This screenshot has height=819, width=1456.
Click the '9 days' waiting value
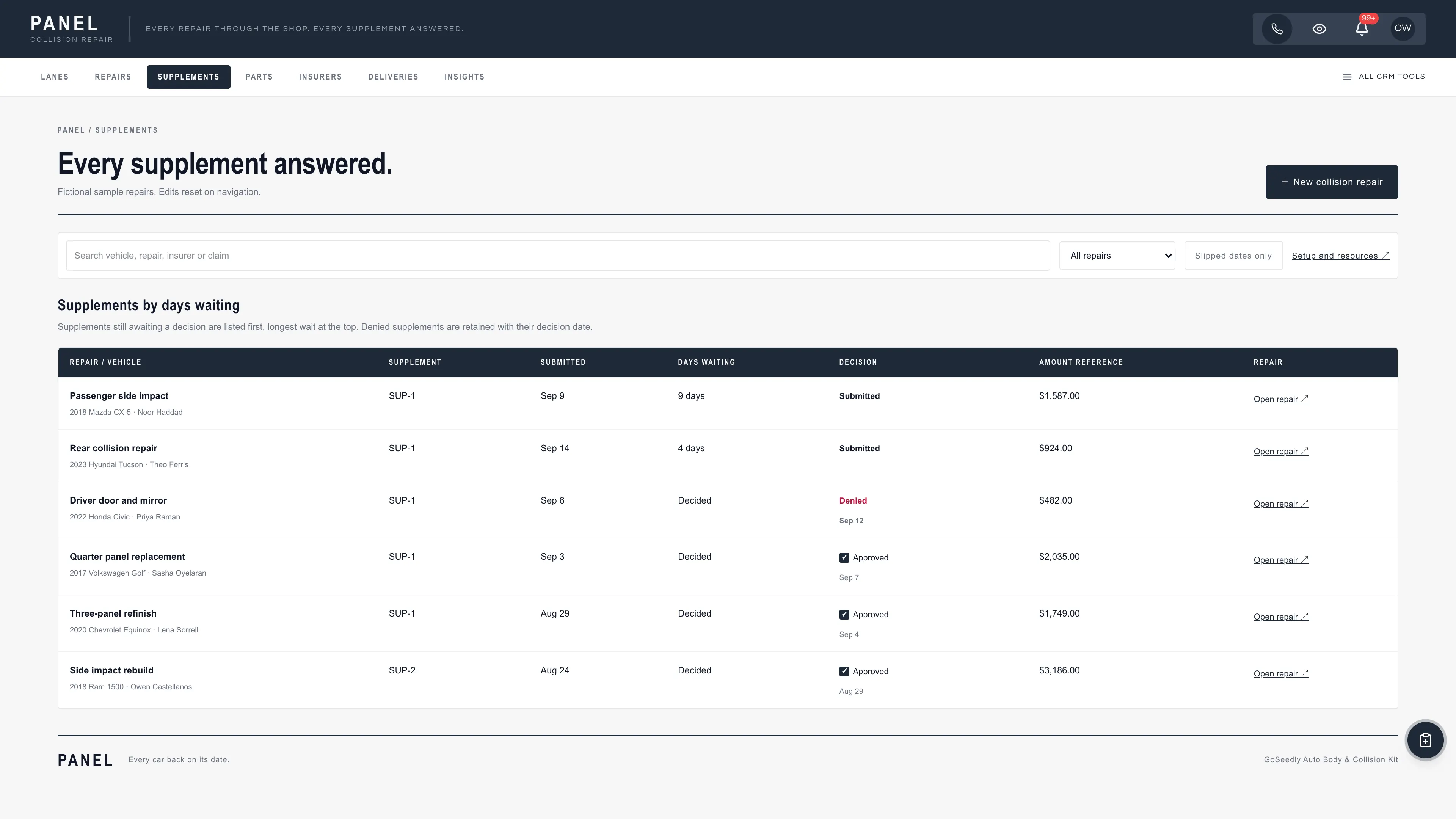pyautogui.click(x=691, y=395)
